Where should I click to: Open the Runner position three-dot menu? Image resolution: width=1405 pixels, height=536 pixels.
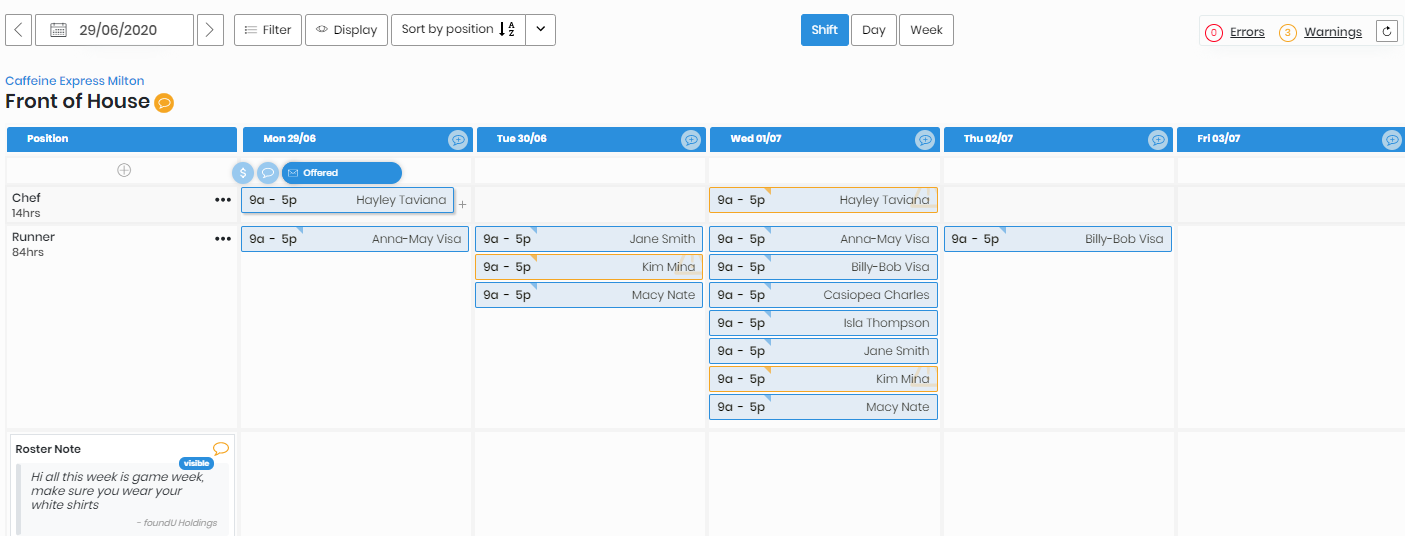[222, 239]
